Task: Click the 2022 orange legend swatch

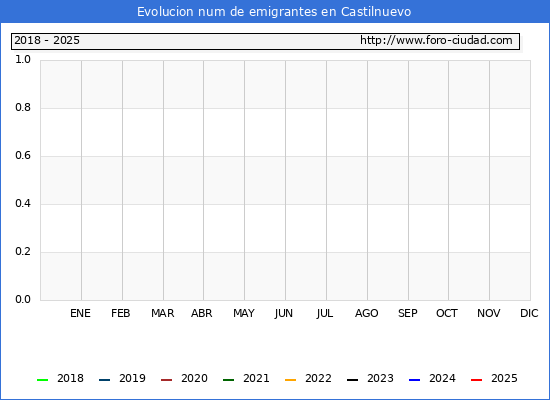Action: 290,380
